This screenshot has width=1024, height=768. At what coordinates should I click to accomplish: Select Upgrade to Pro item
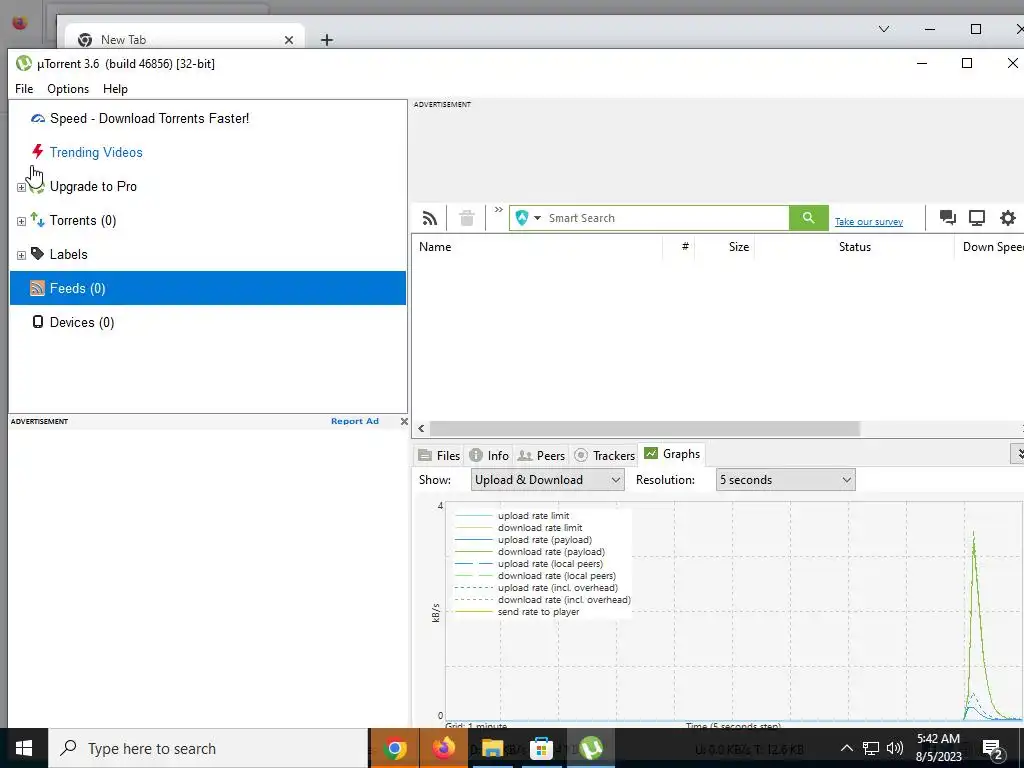click(93, 186)
